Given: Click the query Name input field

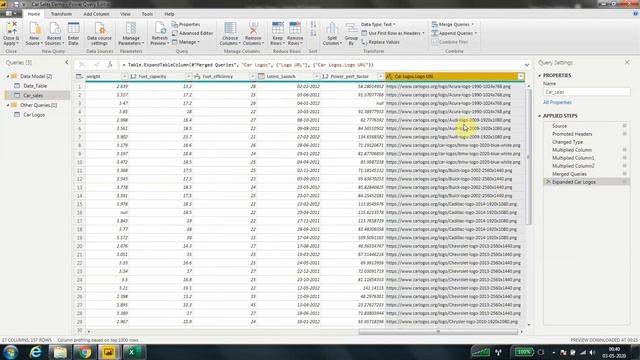Looking at the screenshot, I should coord(587,92).
